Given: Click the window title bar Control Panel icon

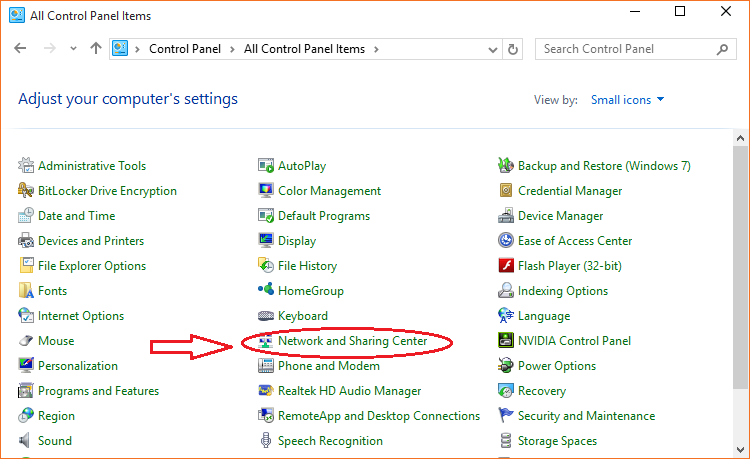Looking at the screenshot, I should [x=17, y=15].
